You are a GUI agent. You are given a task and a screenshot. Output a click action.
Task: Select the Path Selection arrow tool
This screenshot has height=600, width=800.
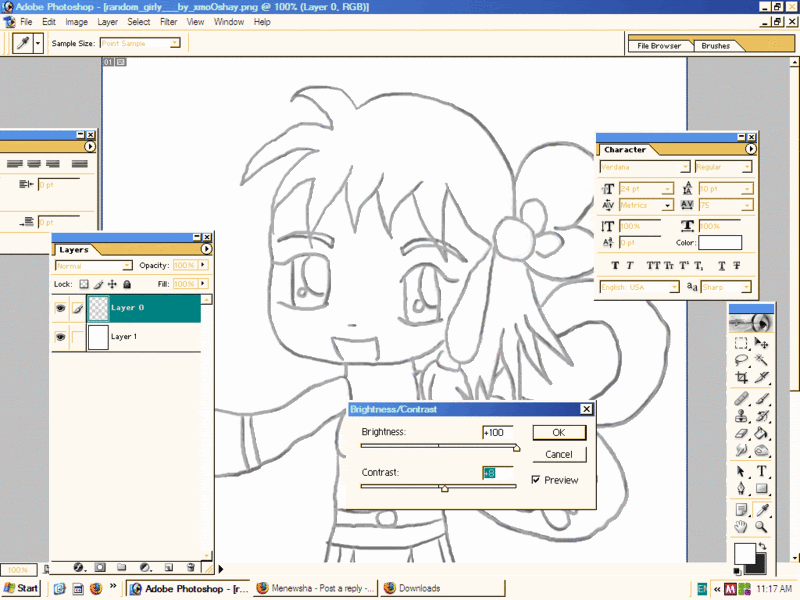point(741,471)
